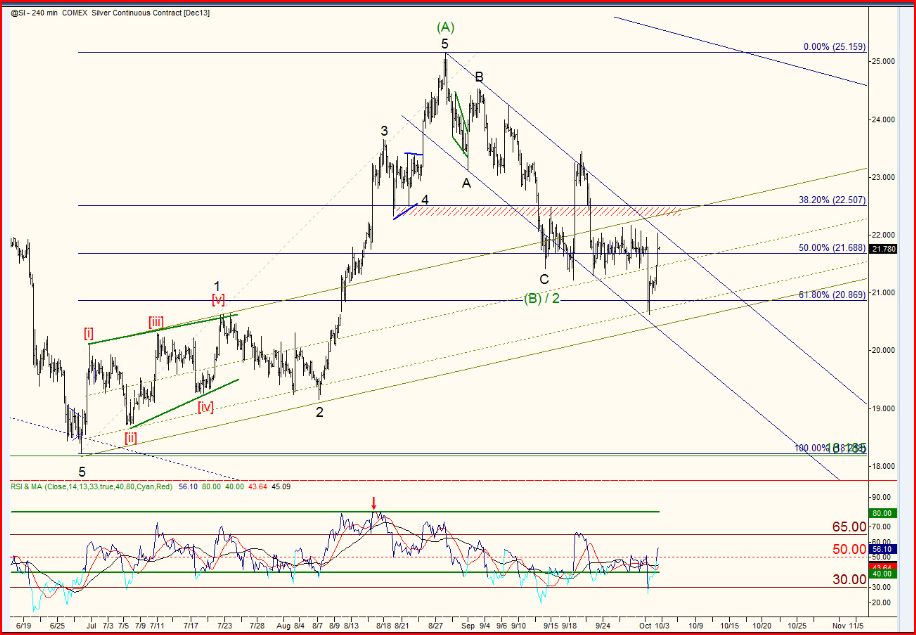Click the 65.00 RSI level label
This screenshot has width=916, height=635.
848,526
